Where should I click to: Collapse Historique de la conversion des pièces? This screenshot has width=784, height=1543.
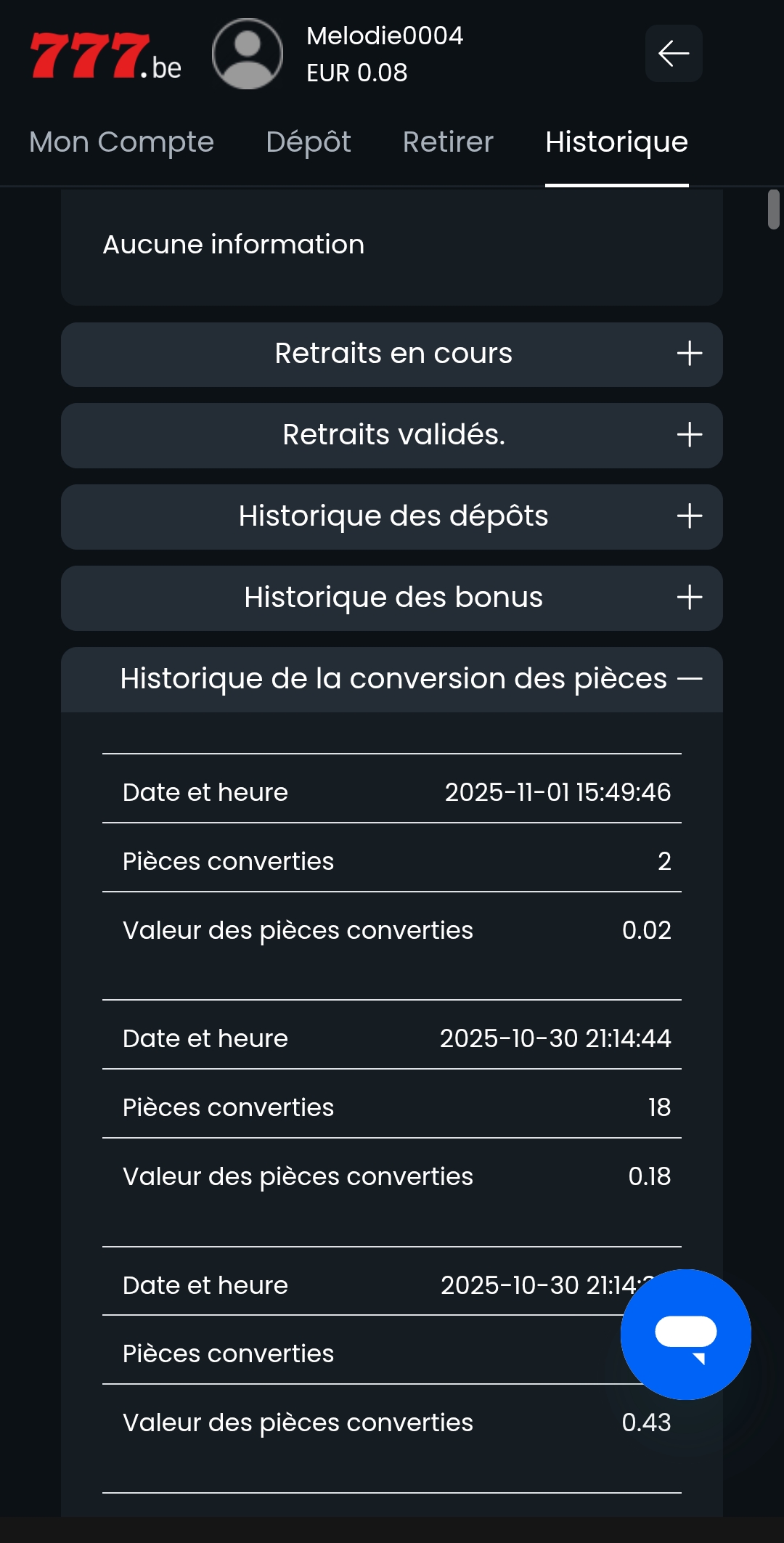[393, 679]
